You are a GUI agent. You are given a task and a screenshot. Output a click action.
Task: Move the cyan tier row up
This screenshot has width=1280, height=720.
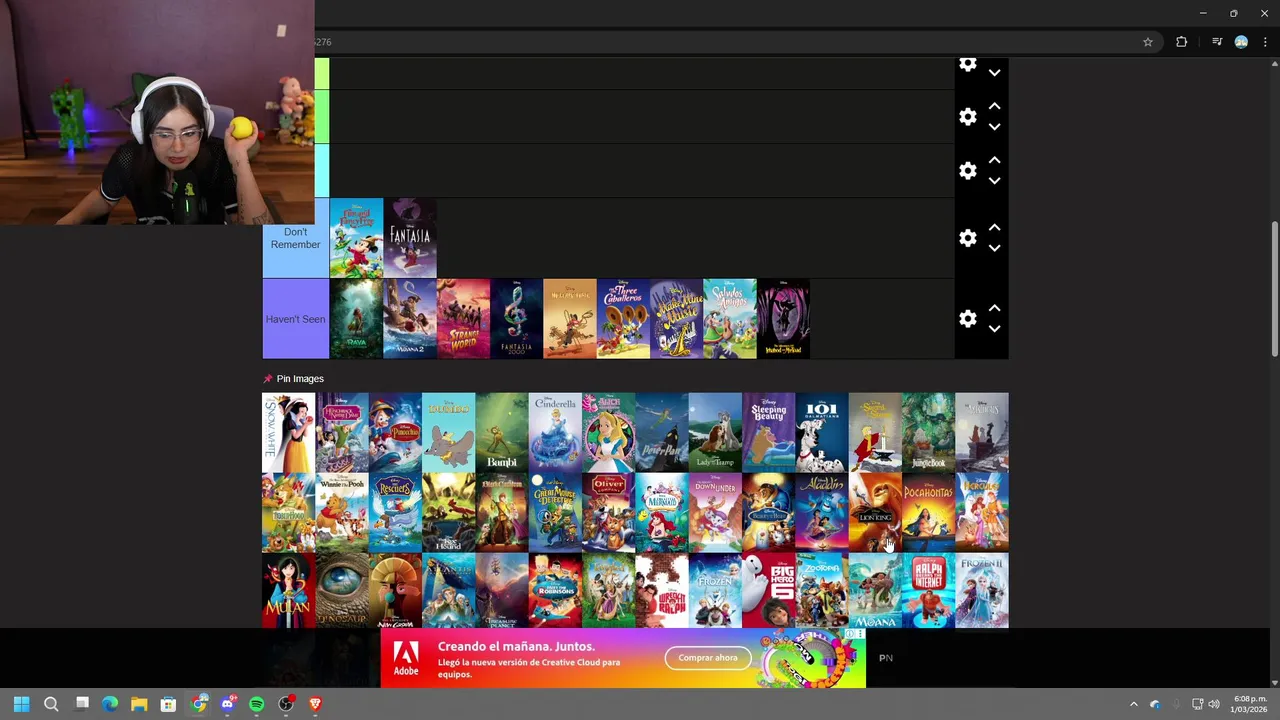click(994, 160)
